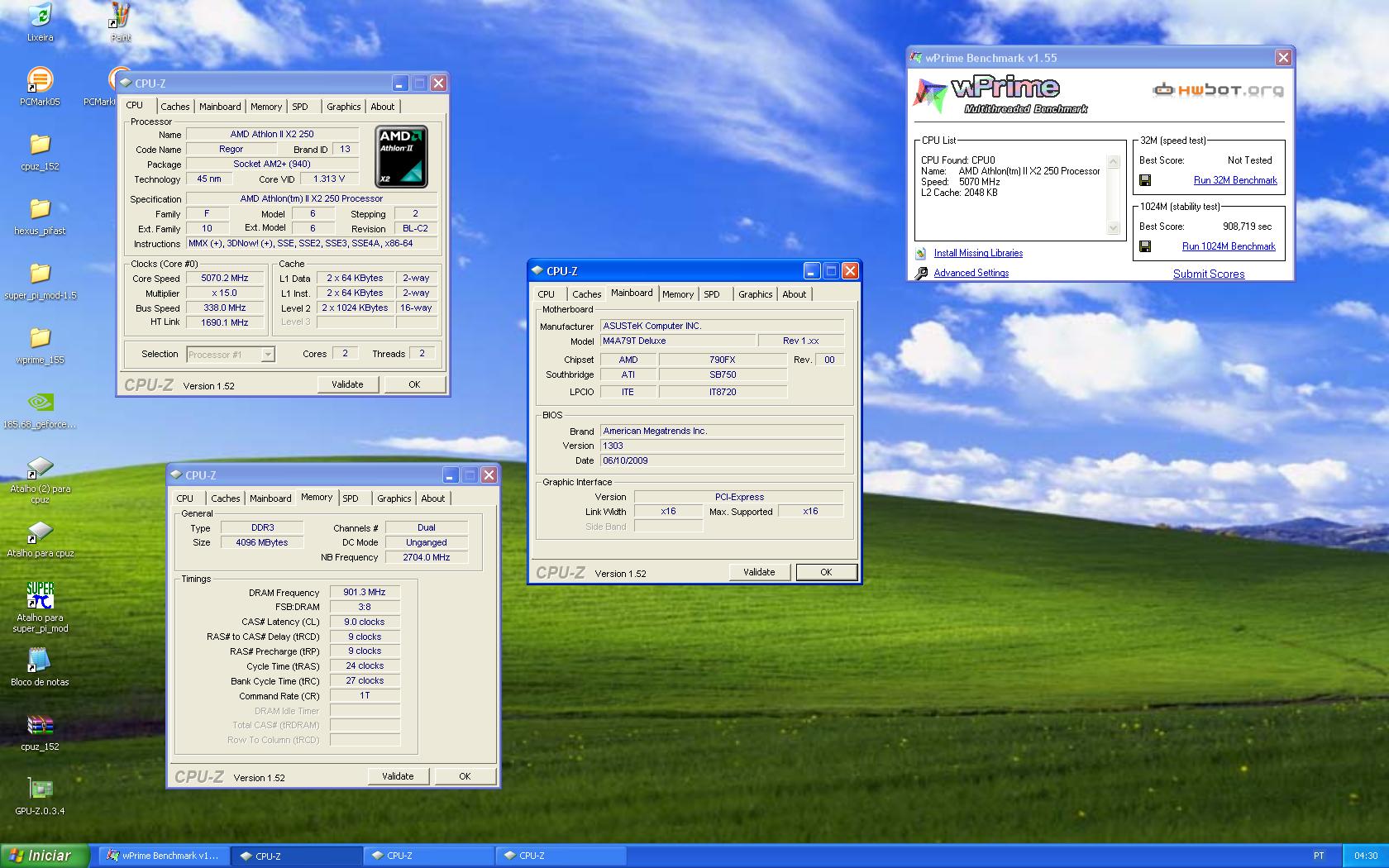Click the BIOS date 06/10/2009 field
1389x868 pixels.
(x=722, y=460)
